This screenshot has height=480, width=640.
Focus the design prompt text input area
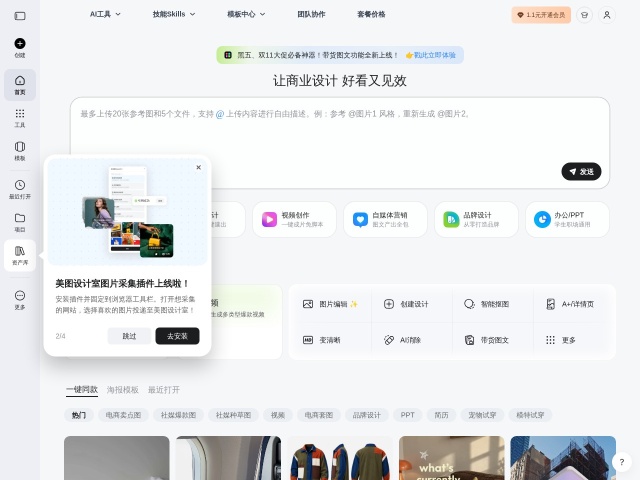[x=340, y=143]
